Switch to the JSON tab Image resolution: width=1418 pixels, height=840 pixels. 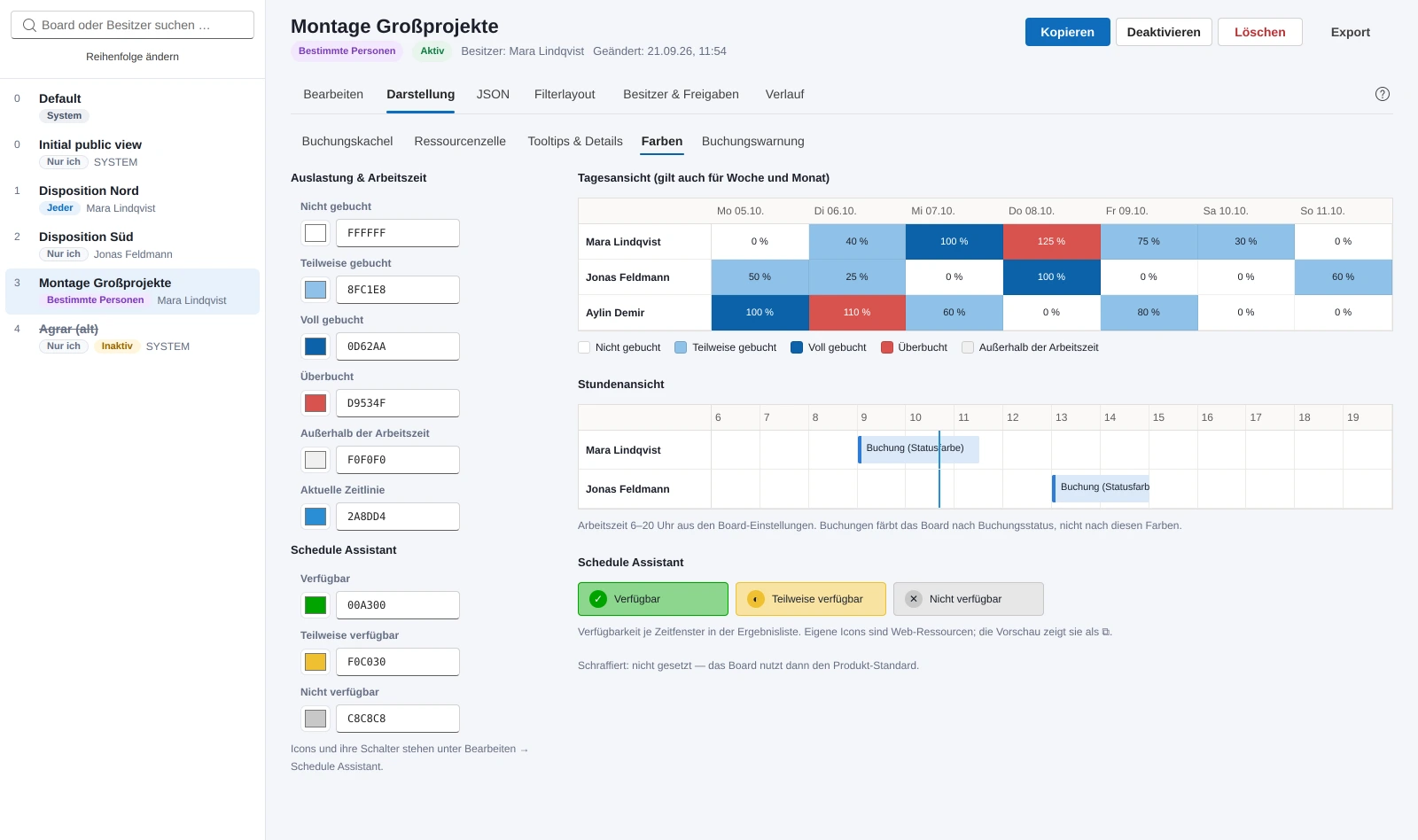pos(493,94)
